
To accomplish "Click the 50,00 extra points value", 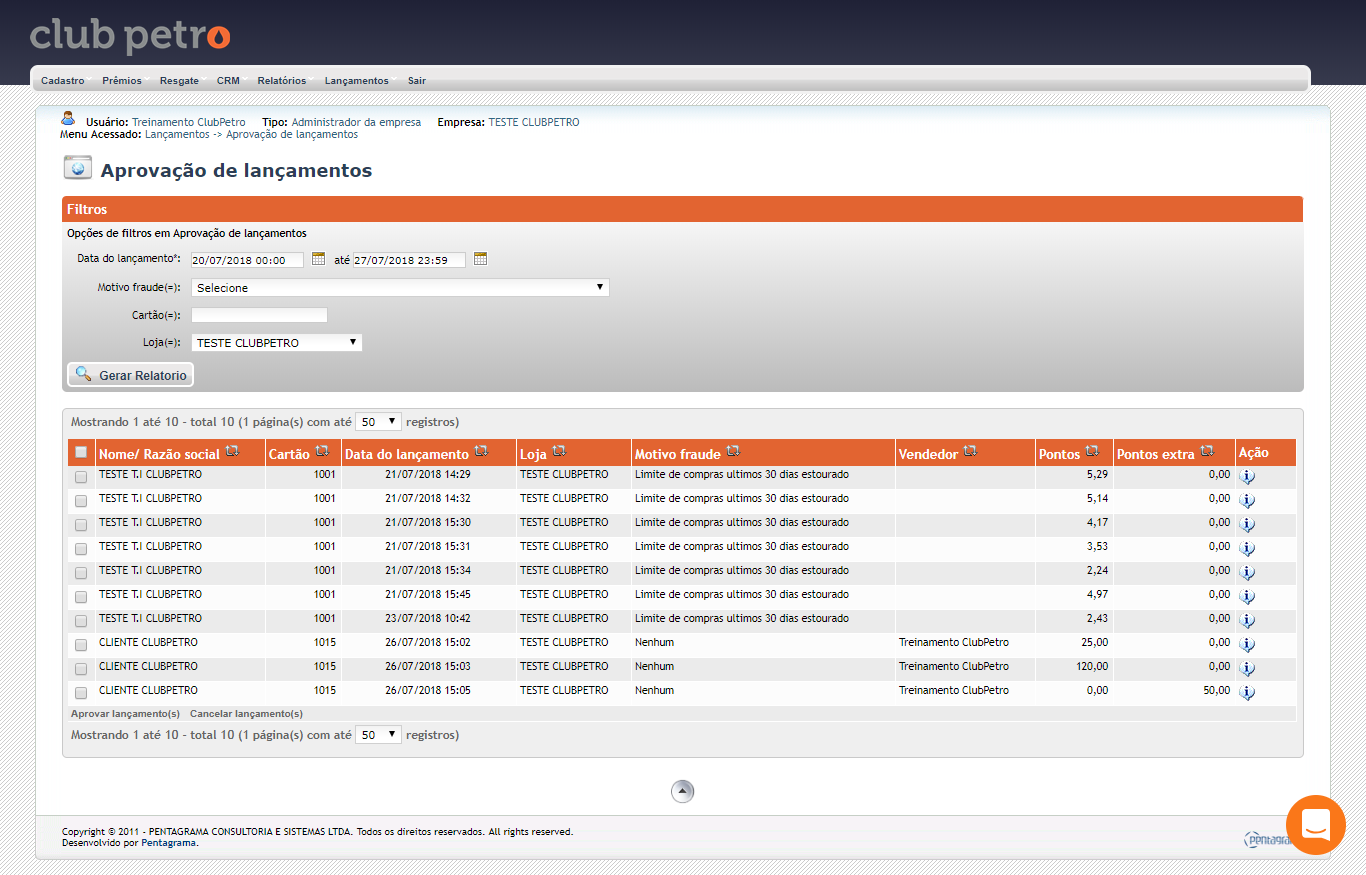I will click(1217, 690).
